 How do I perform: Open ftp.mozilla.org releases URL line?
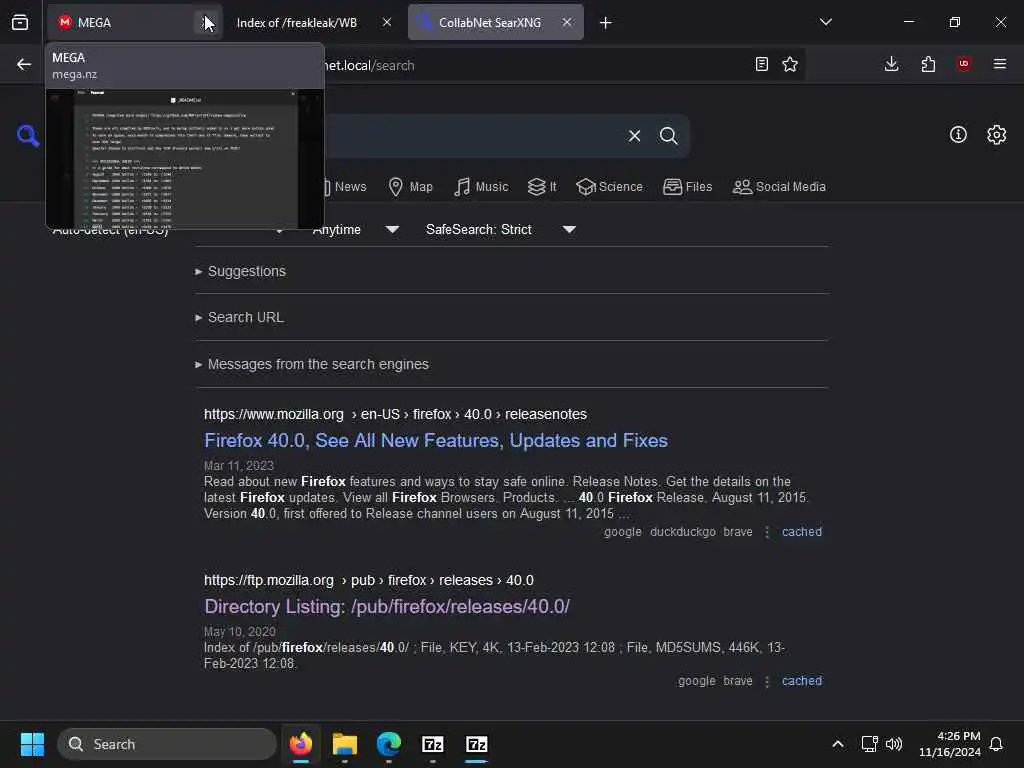[x=368, y=580]
